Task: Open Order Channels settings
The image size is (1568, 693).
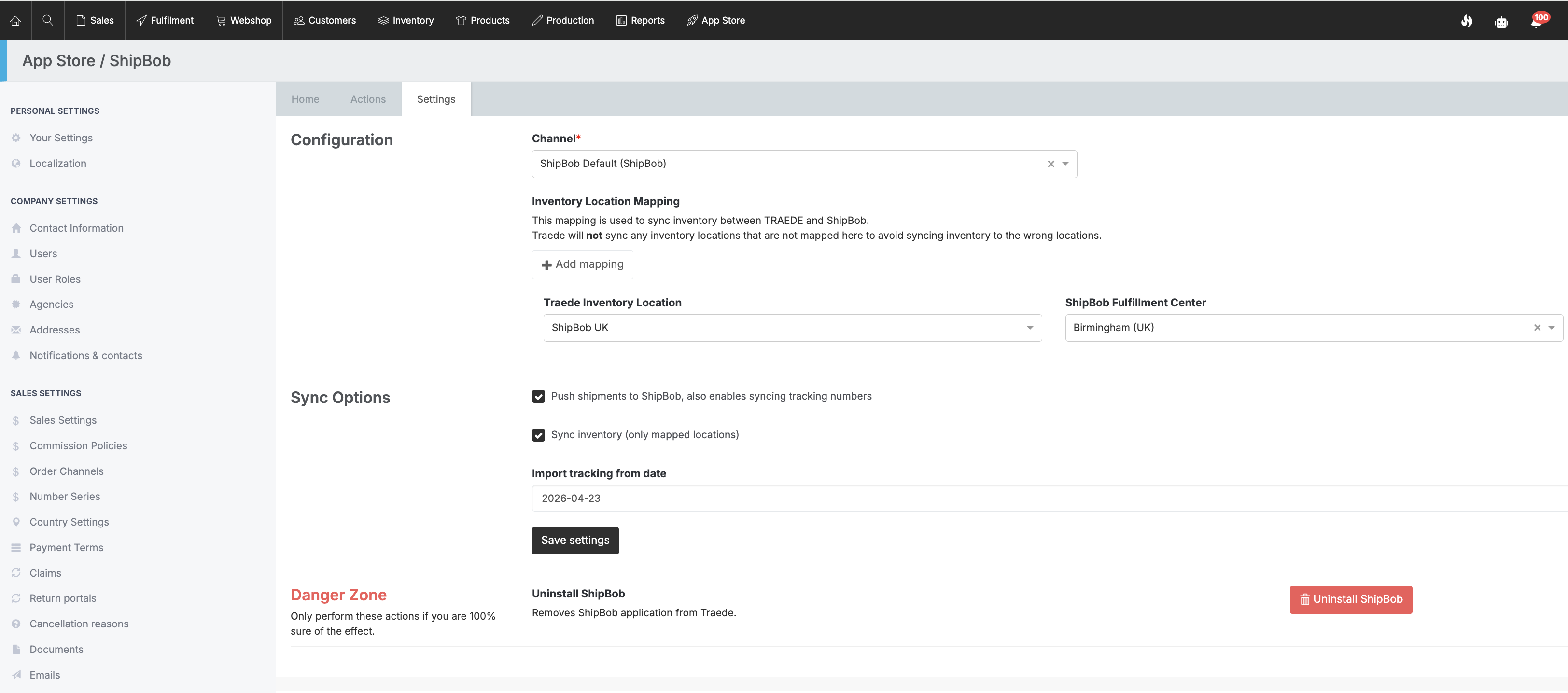Action: [x=66, y=471]
